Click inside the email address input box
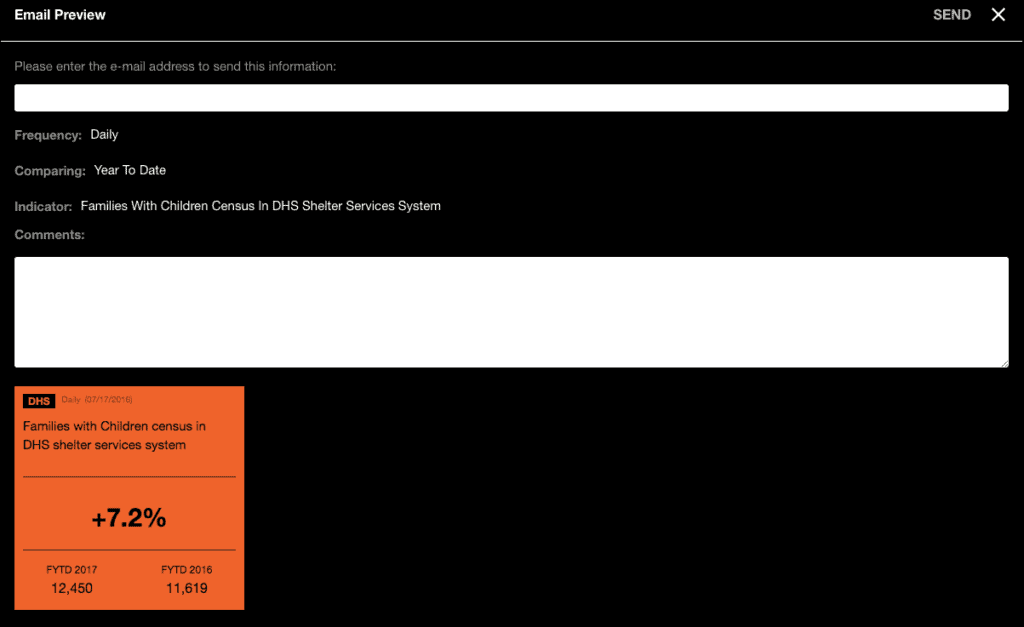This screenshot has width=1024, height=627. click(x=511, y=97)
